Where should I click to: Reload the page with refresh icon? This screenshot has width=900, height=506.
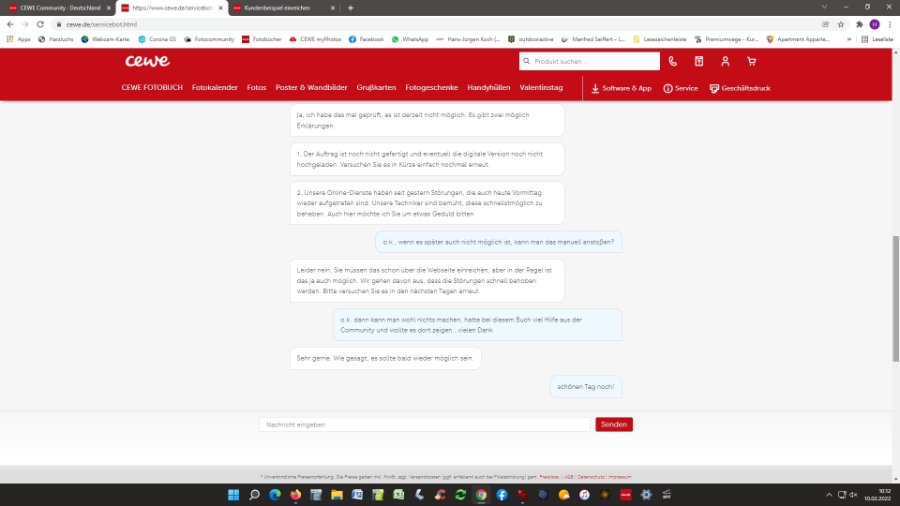40,24
